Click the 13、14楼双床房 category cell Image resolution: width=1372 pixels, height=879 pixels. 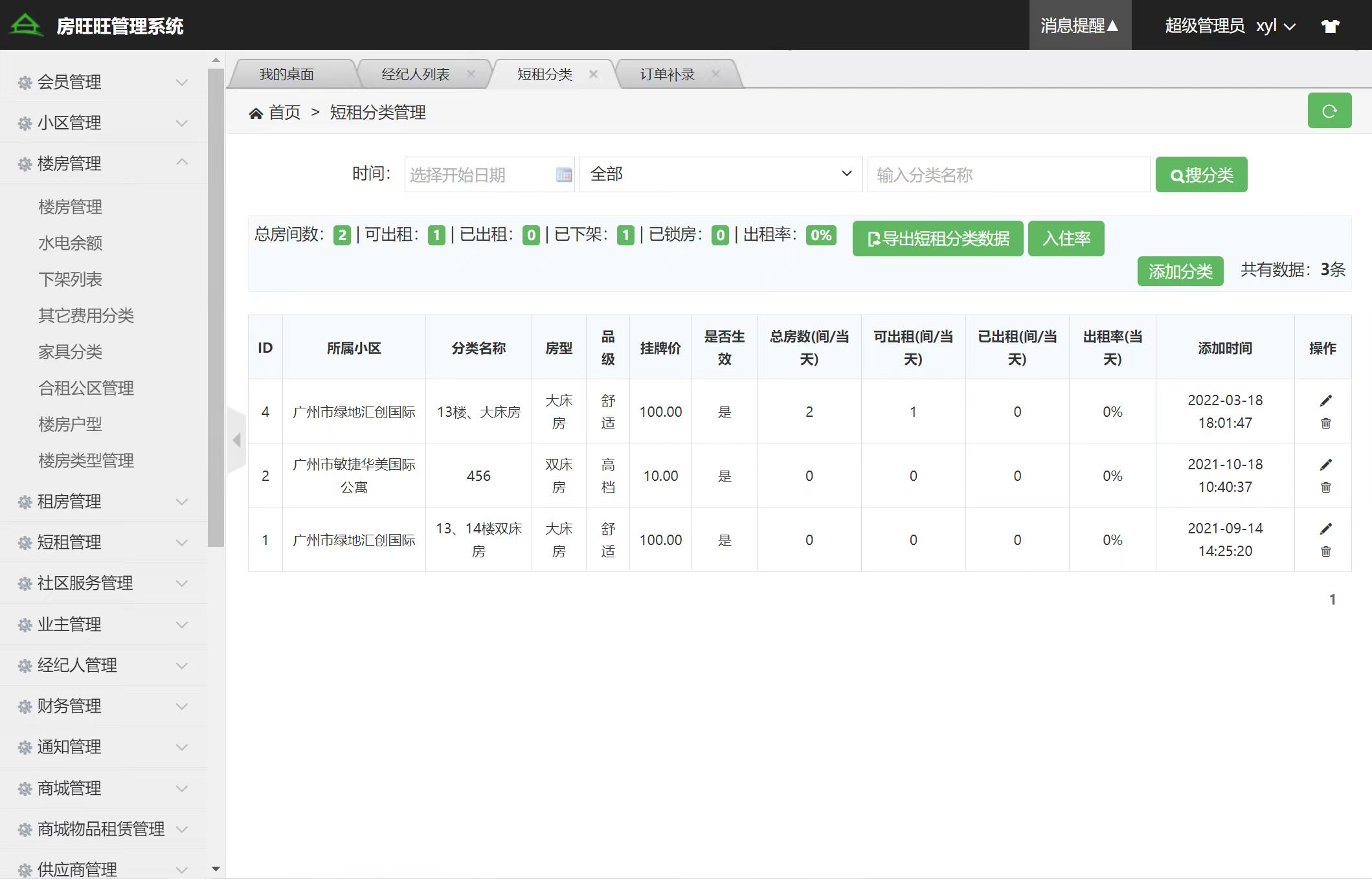pos(478,540)
